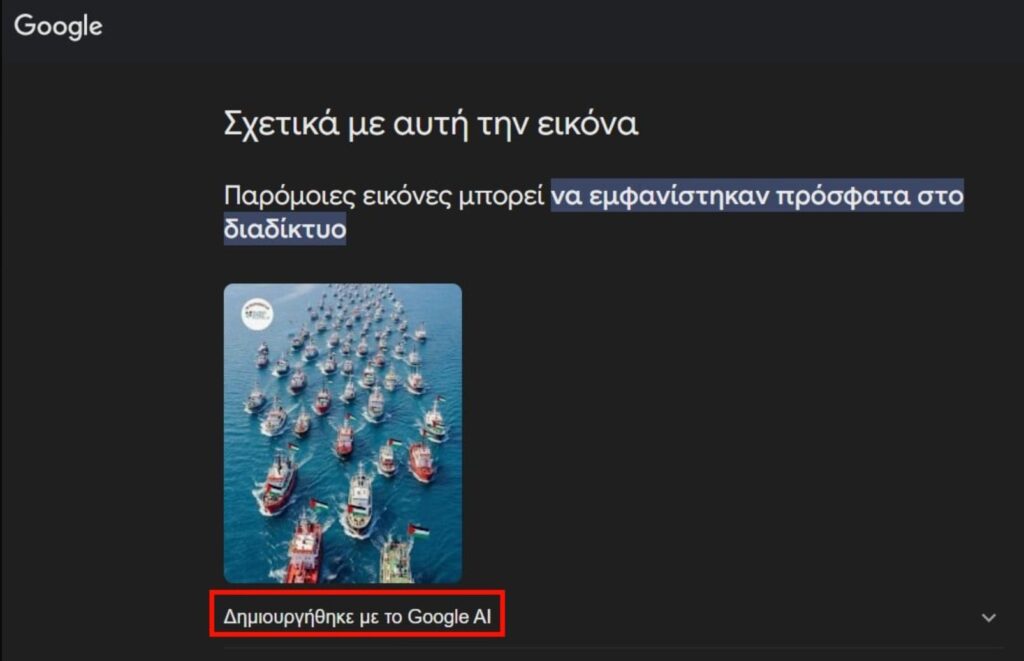The height and width of the screenshot is (661, 1024).
Task: Expand the Google AI details chevron
Action: [989, 617]
